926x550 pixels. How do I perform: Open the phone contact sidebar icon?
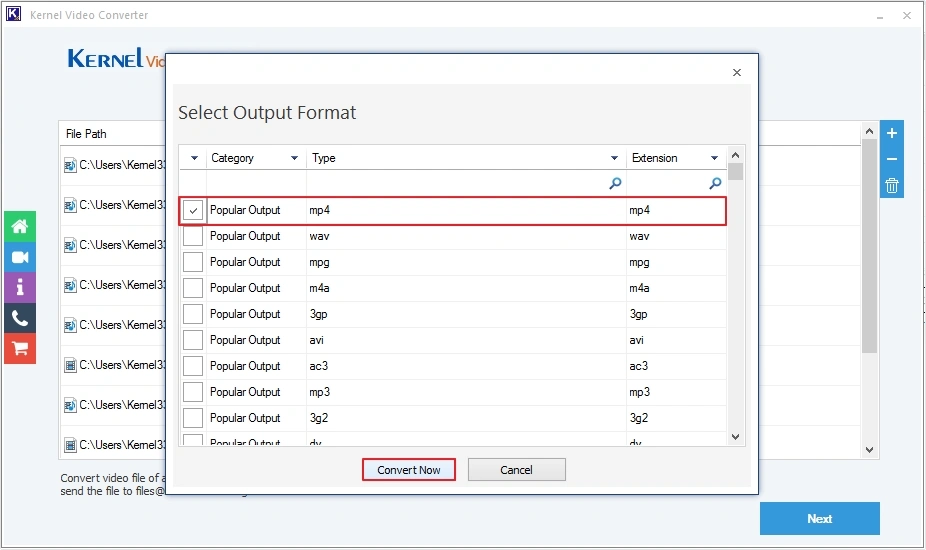(20, 318)
